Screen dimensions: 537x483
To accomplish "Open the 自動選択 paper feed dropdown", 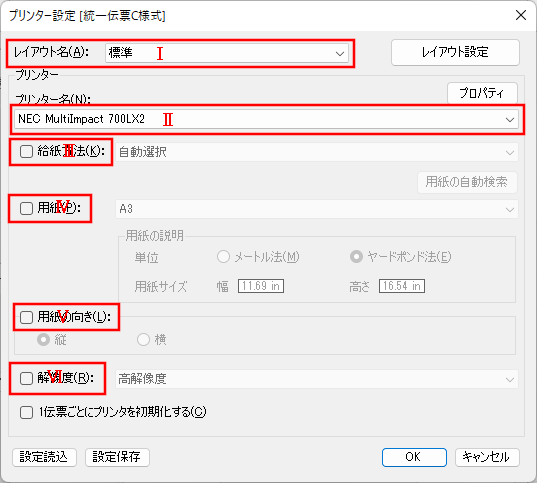I will [317, 152].
